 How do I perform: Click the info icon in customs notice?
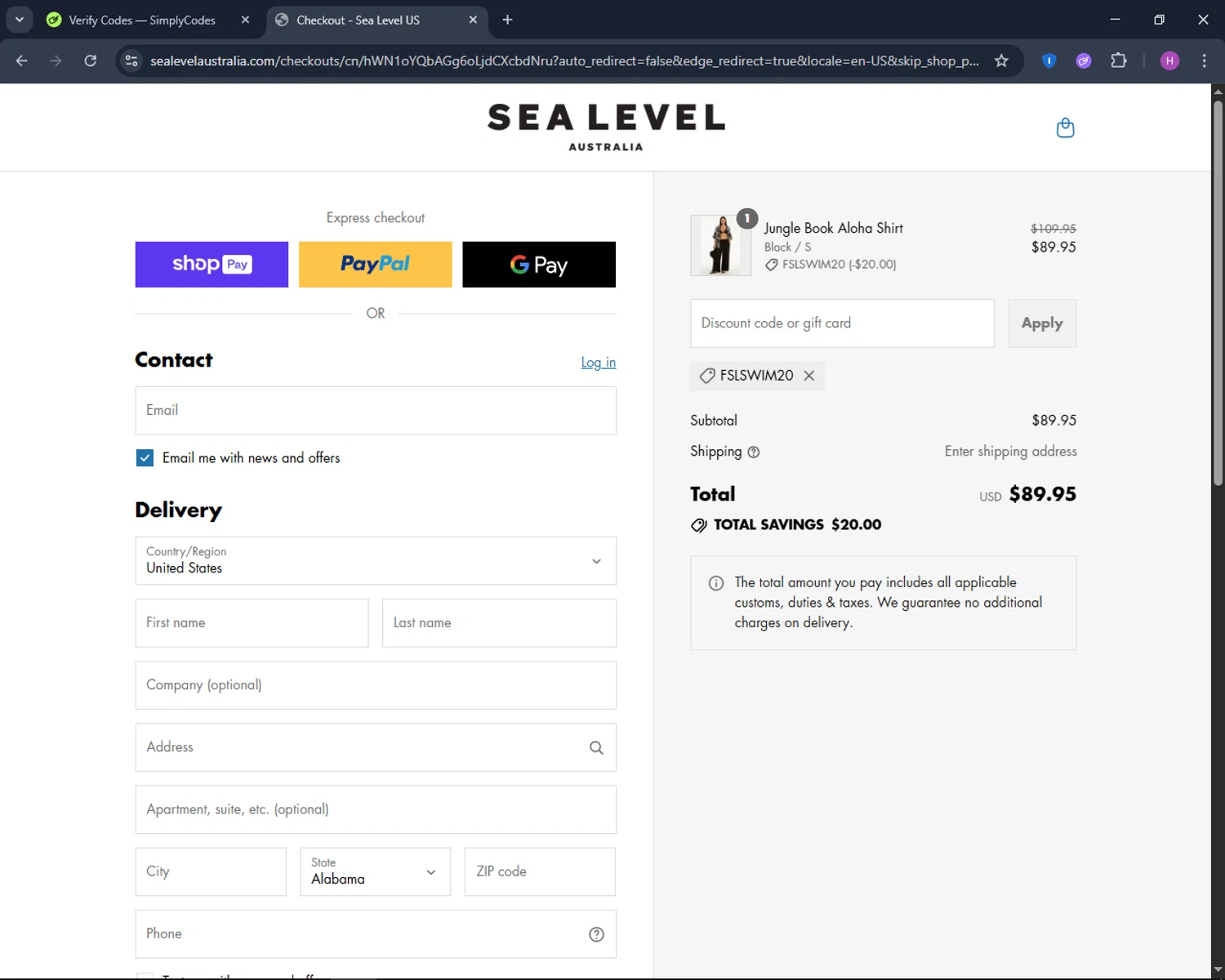pos(716,583)
